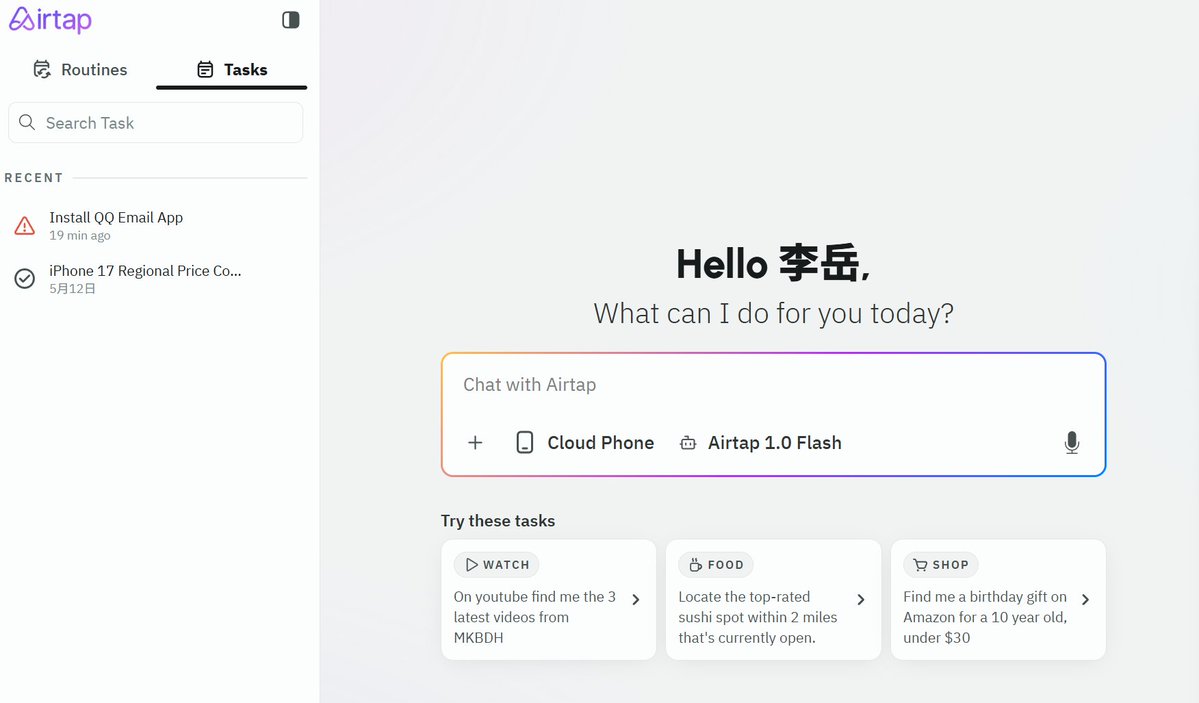The width and height of the screenshot is (1199, 703).
Task: Click the red warning triangle icon
Action: pos(24,226)
